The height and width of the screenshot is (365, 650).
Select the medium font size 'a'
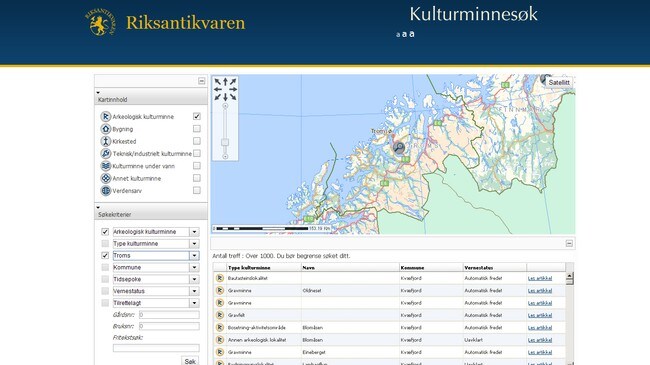(404, 34)
